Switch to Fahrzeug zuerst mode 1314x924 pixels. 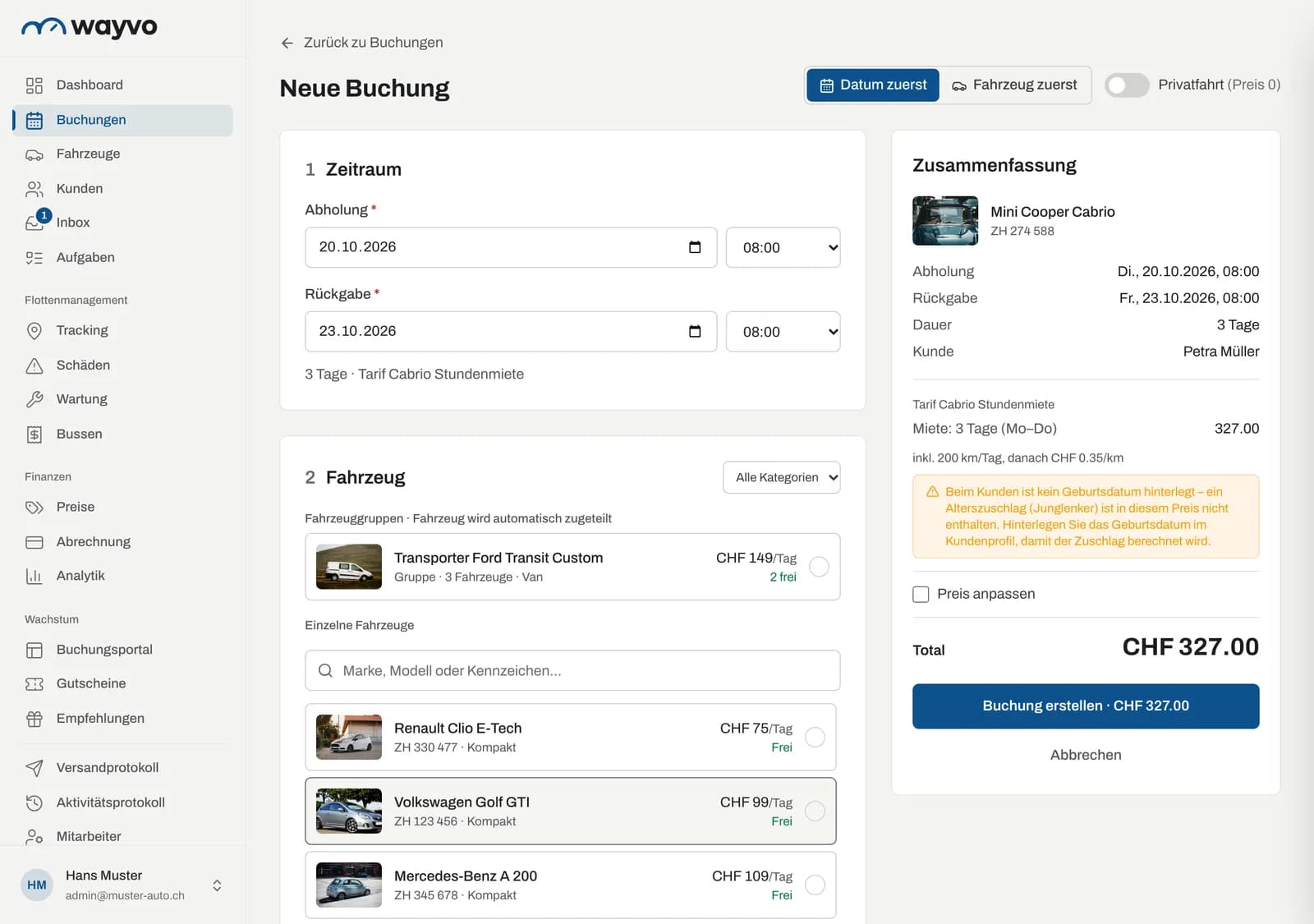[1015, 85]
